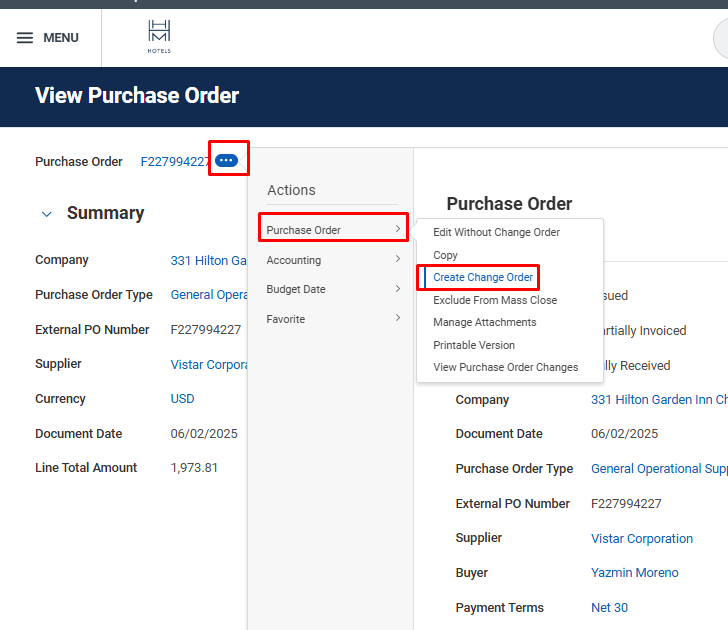This screenshot has width=728, height=630.
Task: Select View Purchase Order Changes
Action: coord(505,367)
